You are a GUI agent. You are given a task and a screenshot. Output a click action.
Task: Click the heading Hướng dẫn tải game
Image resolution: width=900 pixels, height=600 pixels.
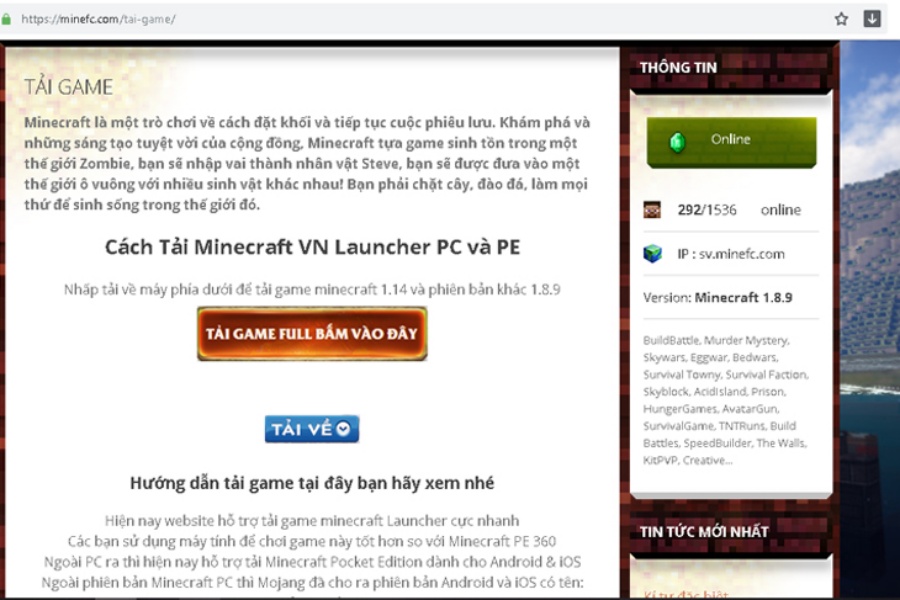coord(312,483)
